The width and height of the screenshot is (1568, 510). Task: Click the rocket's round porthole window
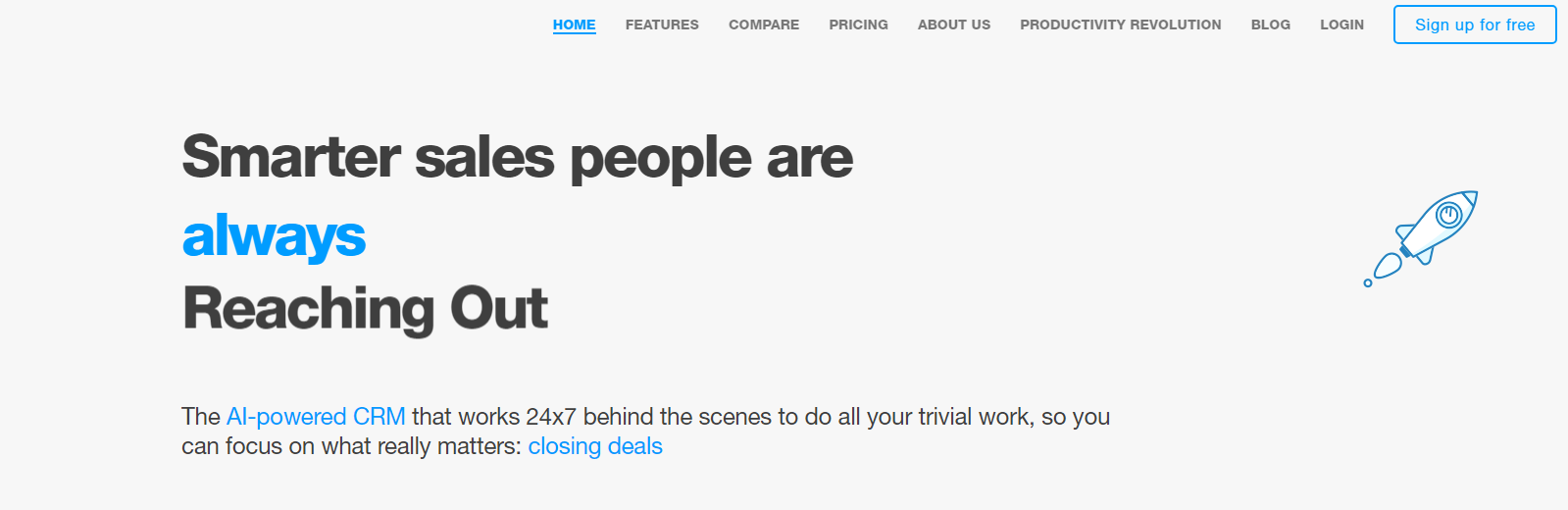[1448, 214]
